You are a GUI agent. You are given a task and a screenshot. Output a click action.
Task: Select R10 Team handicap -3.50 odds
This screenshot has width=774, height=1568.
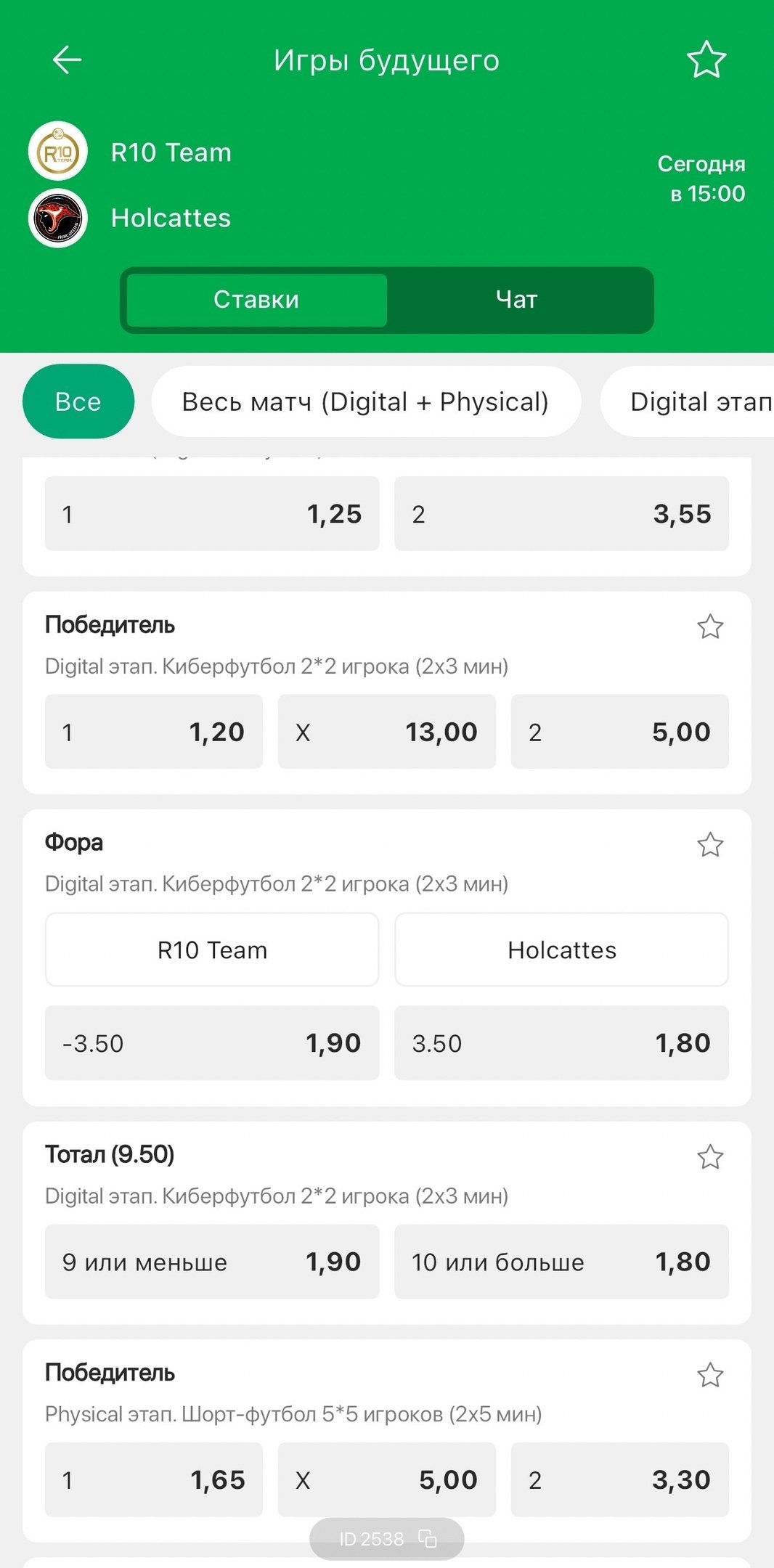tap(212, 1043)
